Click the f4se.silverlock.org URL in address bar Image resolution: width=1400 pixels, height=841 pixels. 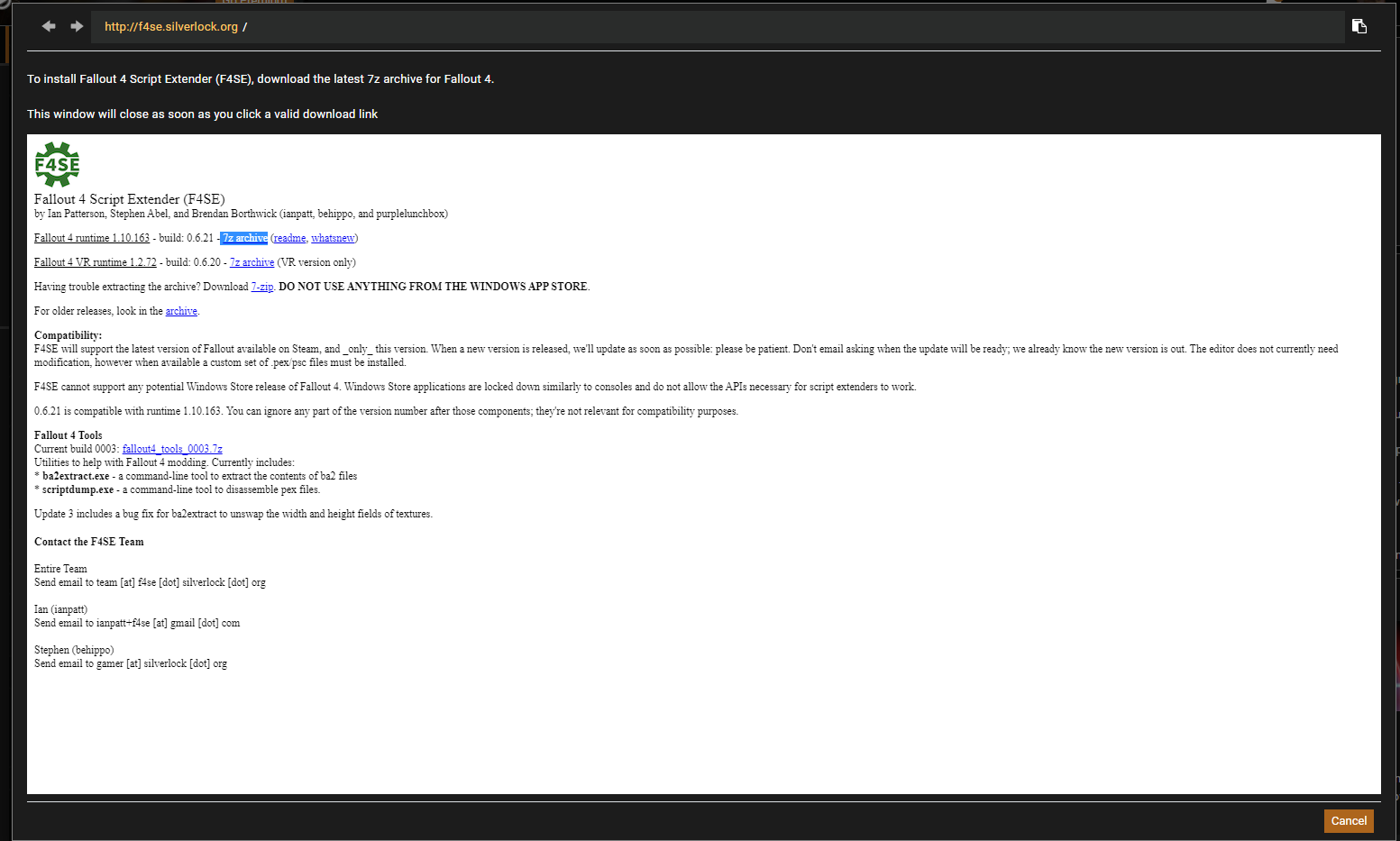(171, 27)
